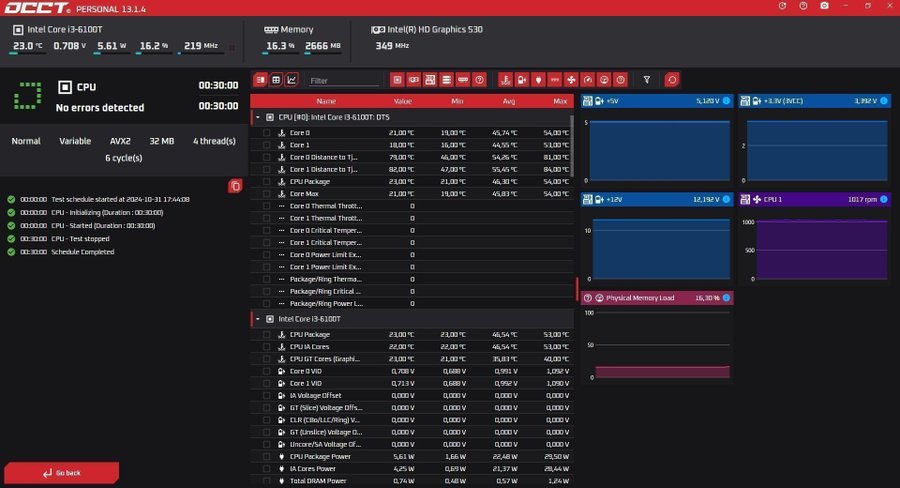Screen dimensions: 900x488
Task: Toggle the unknown hardware filter icon
Action: point(479,80)
